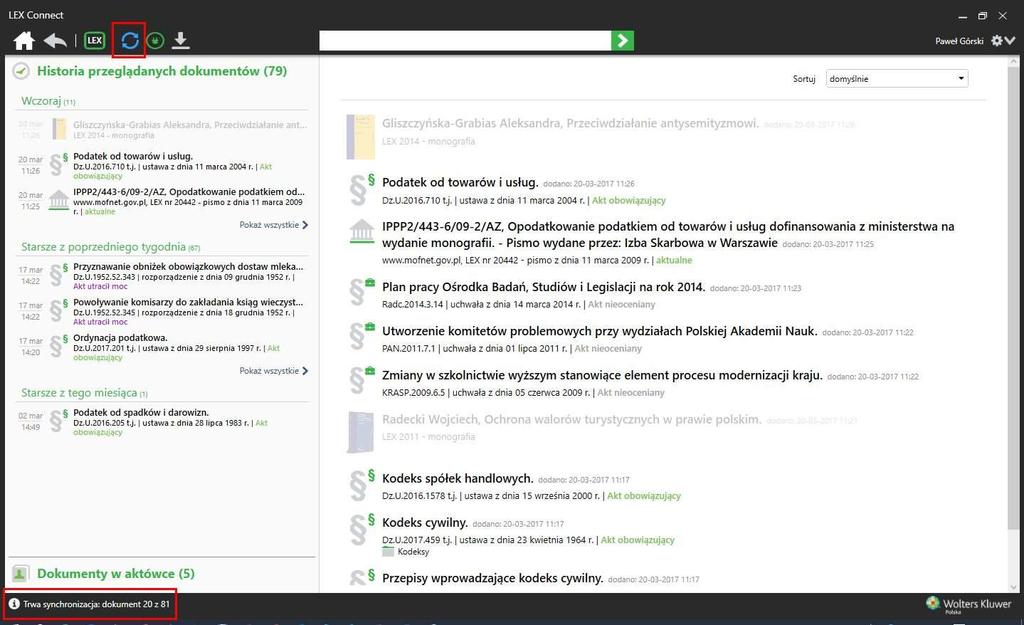The width and height of the screenshot is (1024, 625).
Task: Open 'Gliszczyńska-Grabias Aleksandra, Przeciwdziałanie antysemityzmowi' in main list
Action: coord(570,123)
